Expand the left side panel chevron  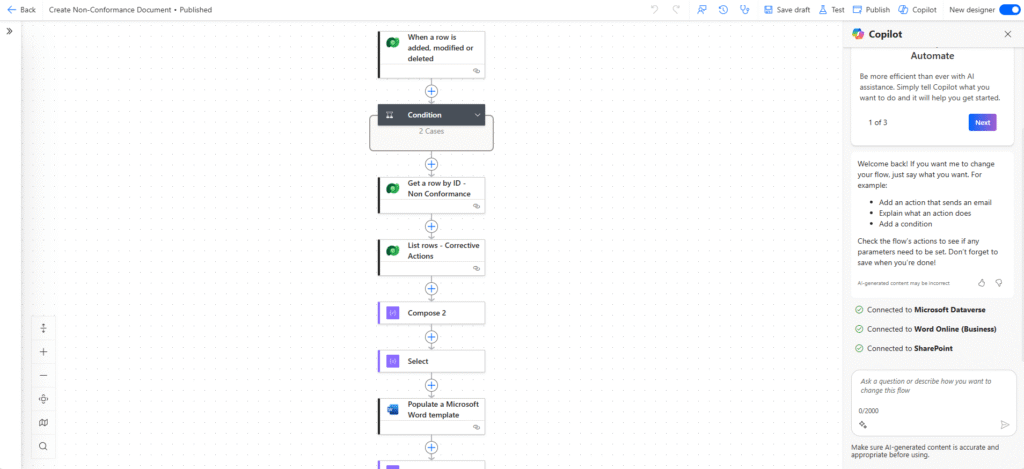[x=9, y=31]
